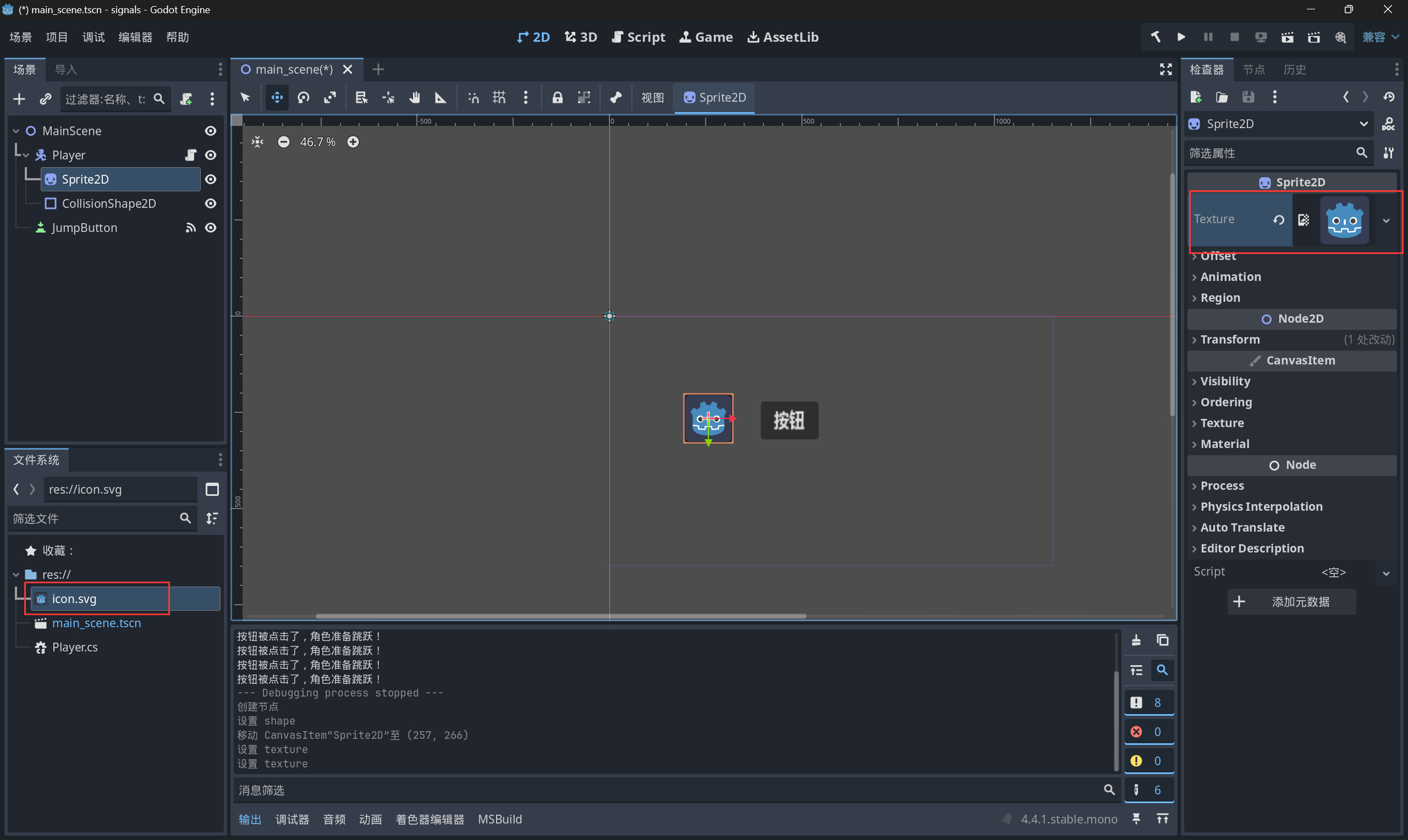Toggle the split file system view
Viewport: 1408px width, 840px height.
click(x=212, y=490)
